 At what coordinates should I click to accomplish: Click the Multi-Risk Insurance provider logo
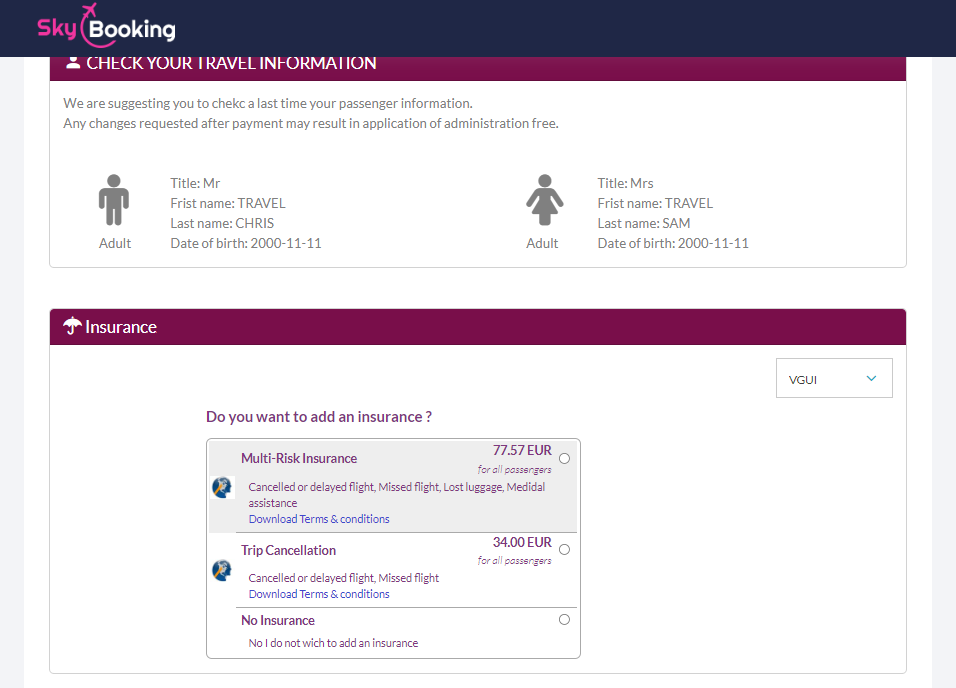222,487
